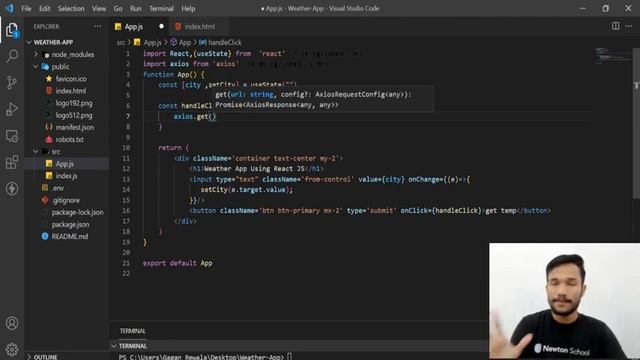Switch to the index.html editor tab
The image size is (640, 360).
200,27
